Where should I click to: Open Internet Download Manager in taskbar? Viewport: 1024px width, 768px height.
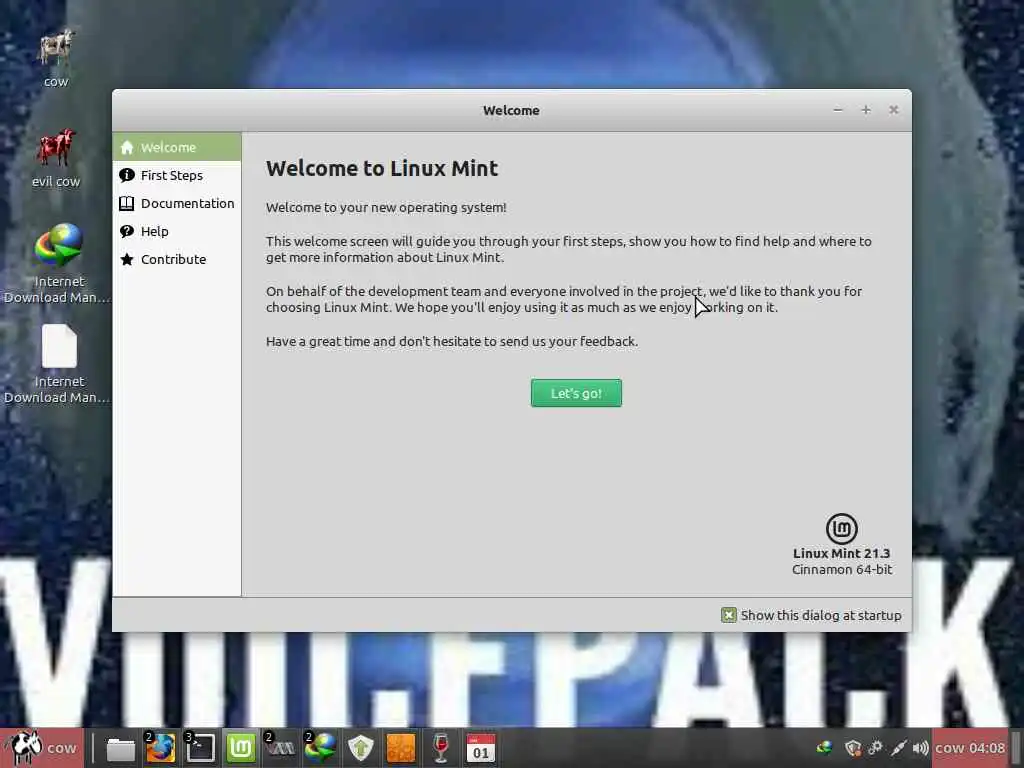point(321,748)
